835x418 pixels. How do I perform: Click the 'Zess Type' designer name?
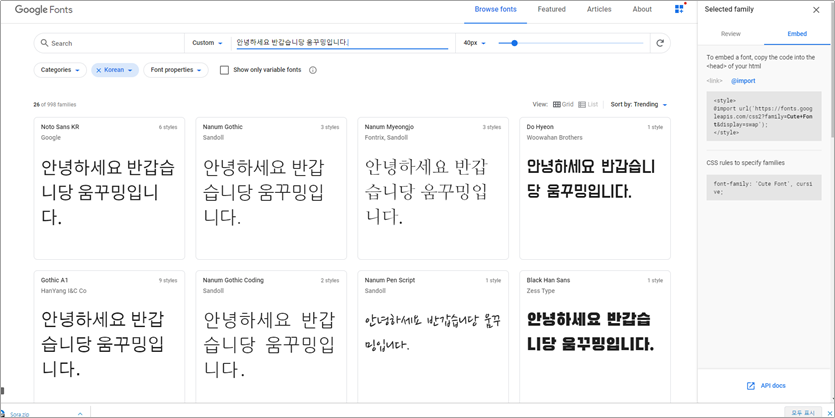(x=541, y=291)
